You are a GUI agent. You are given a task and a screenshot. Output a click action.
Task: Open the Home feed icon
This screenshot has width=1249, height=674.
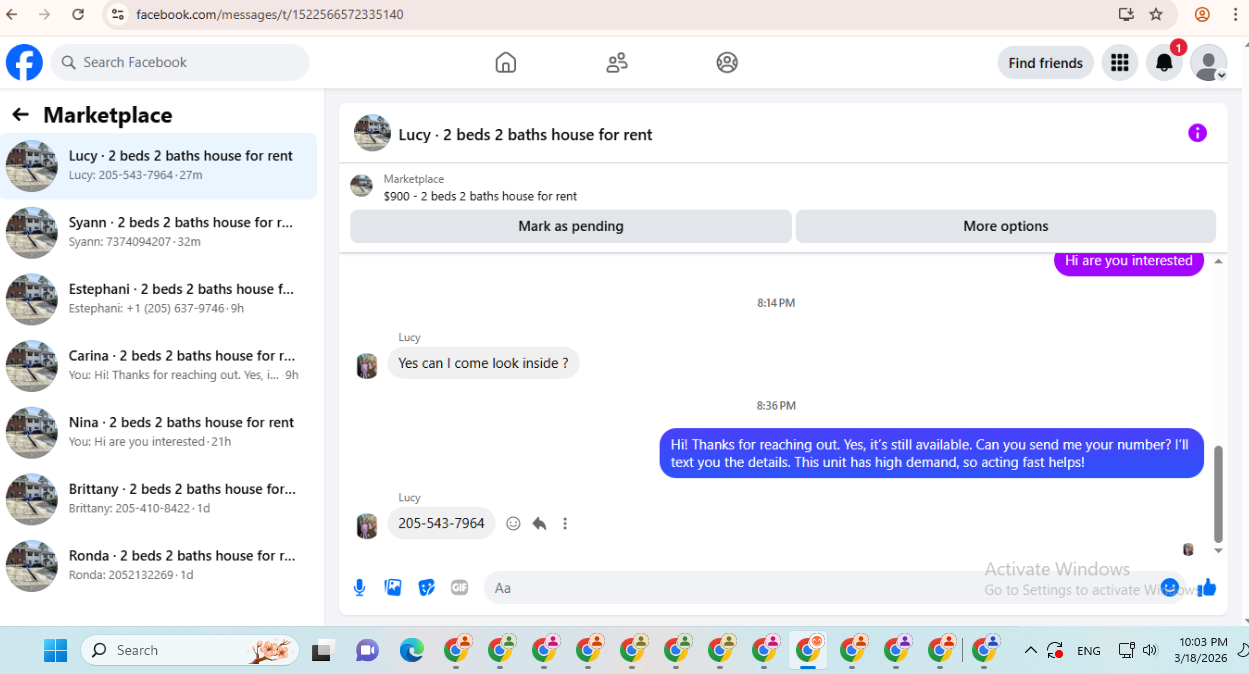(x=506, y=62)
